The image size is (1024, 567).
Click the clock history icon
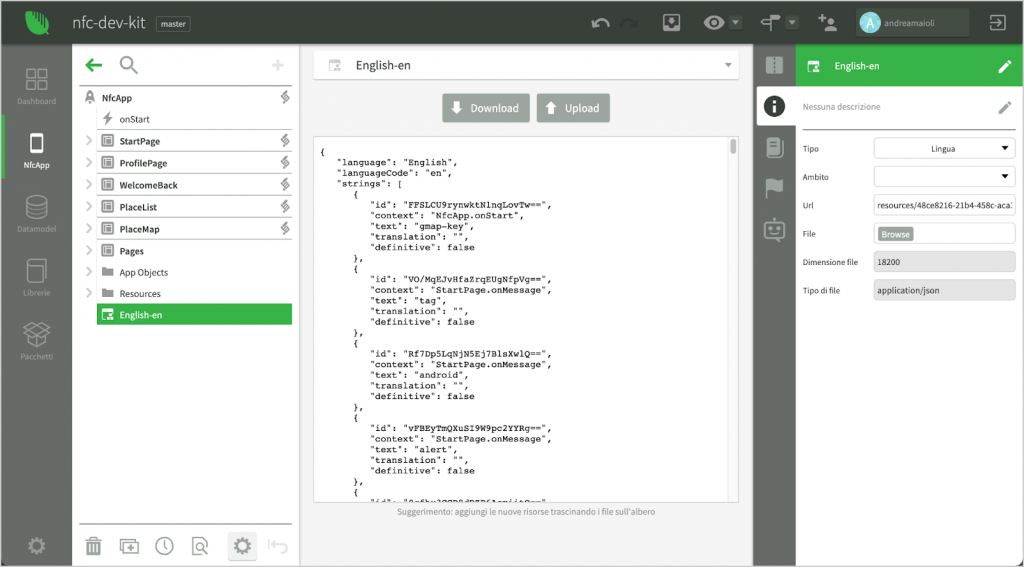click(165, 545)
